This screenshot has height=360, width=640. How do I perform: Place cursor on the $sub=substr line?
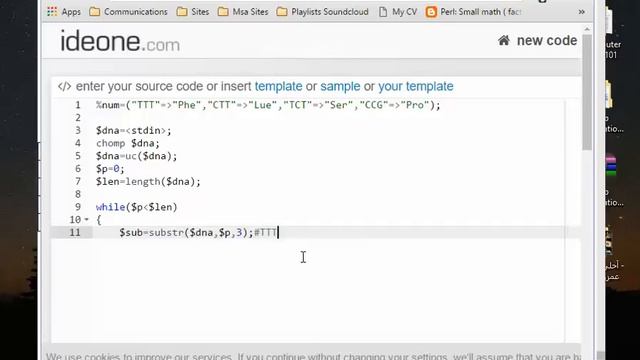point(198,233)
